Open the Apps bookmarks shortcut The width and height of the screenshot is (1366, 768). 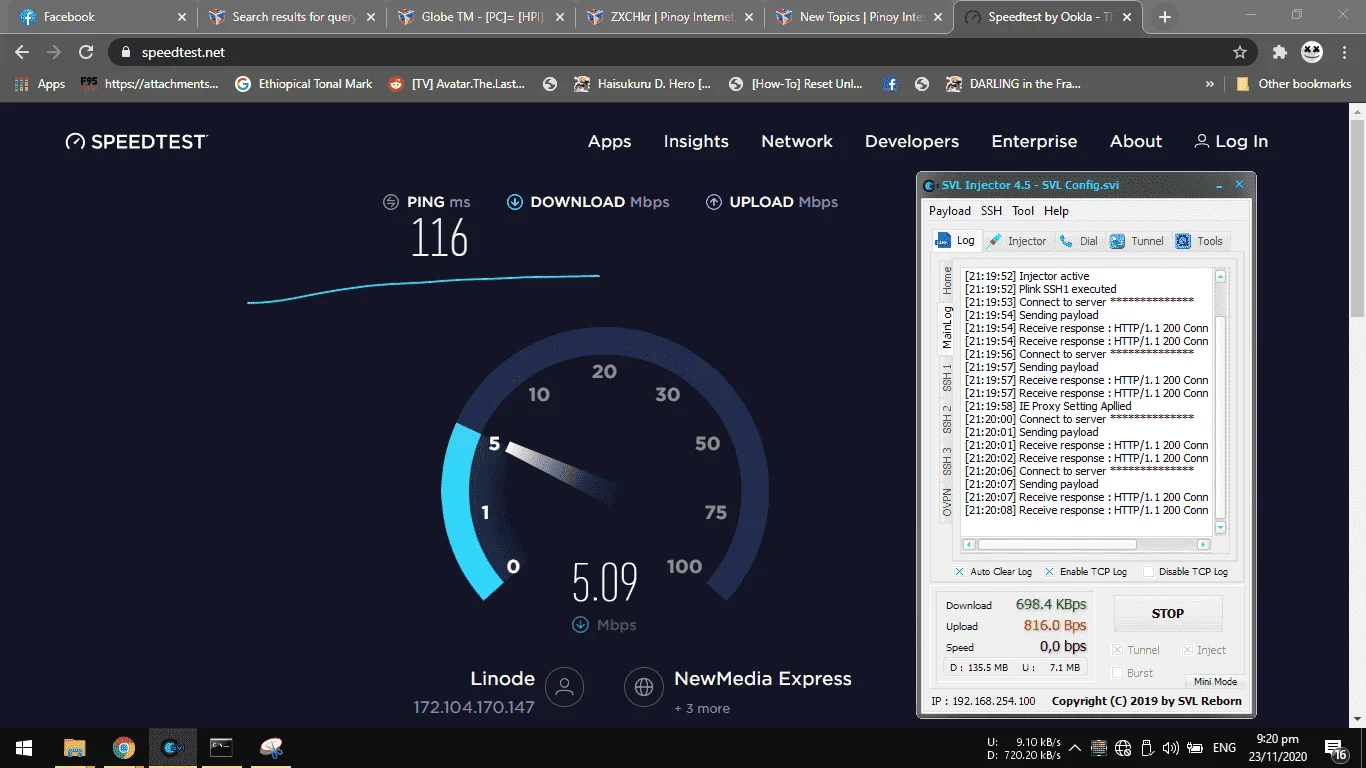coord(41,84)
